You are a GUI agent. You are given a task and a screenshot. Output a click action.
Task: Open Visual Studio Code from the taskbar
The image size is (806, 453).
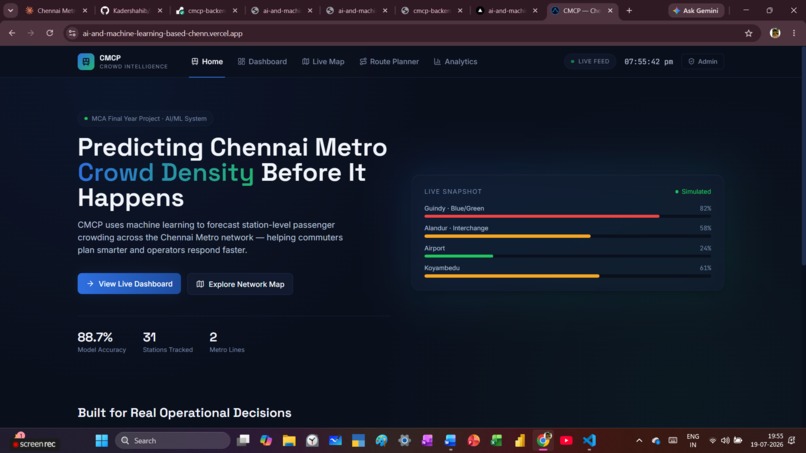(589, 441)
